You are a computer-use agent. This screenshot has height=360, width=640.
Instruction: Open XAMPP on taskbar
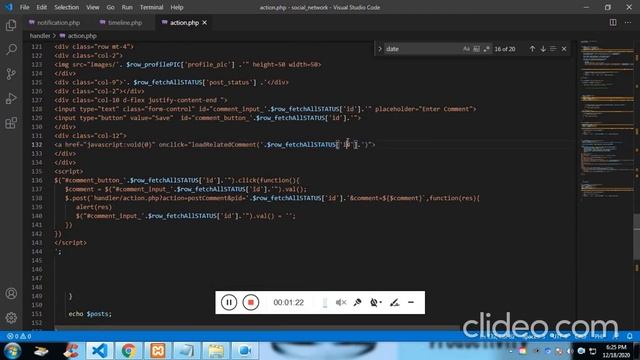click(158, 351)
